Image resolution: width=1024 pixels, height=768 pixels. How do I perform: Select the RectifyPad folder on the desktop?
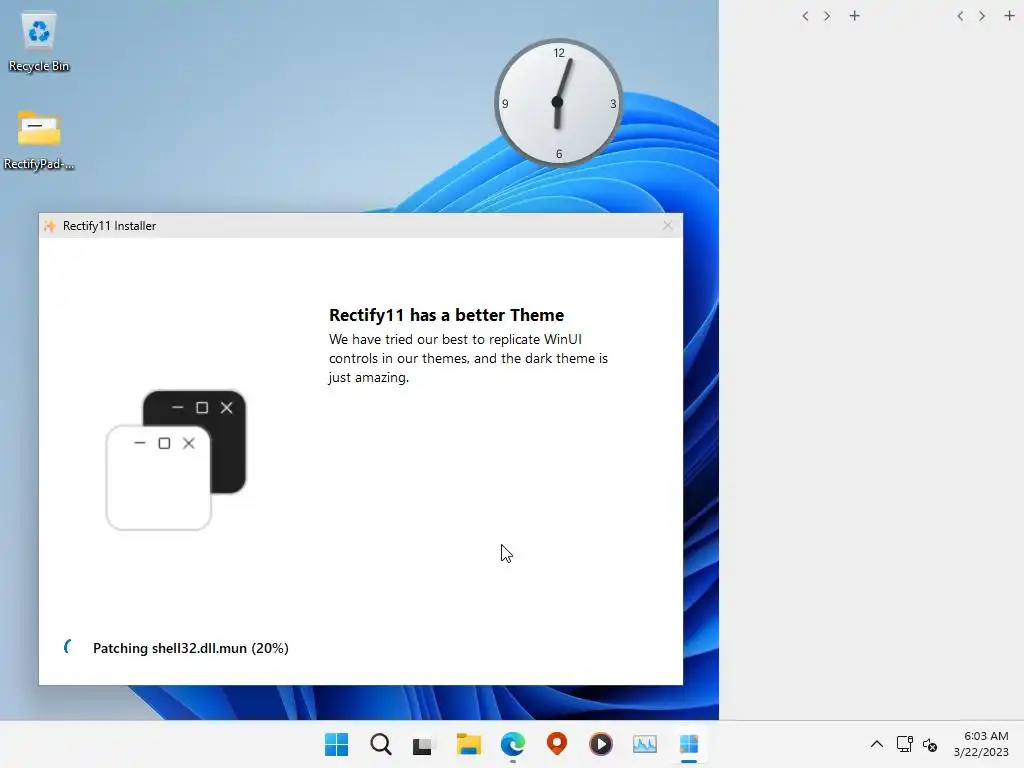click(39, 140)
